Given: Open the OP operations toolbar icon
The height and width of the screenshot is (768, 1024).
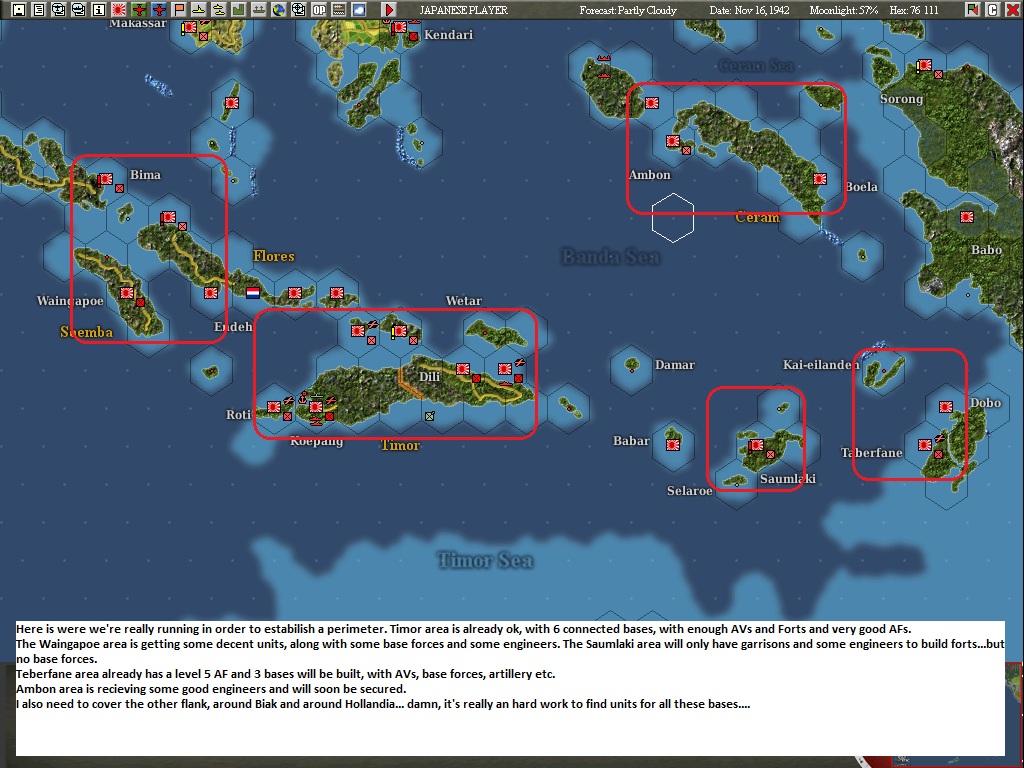Looking at the screenshot, I should (x=319, y=10).
